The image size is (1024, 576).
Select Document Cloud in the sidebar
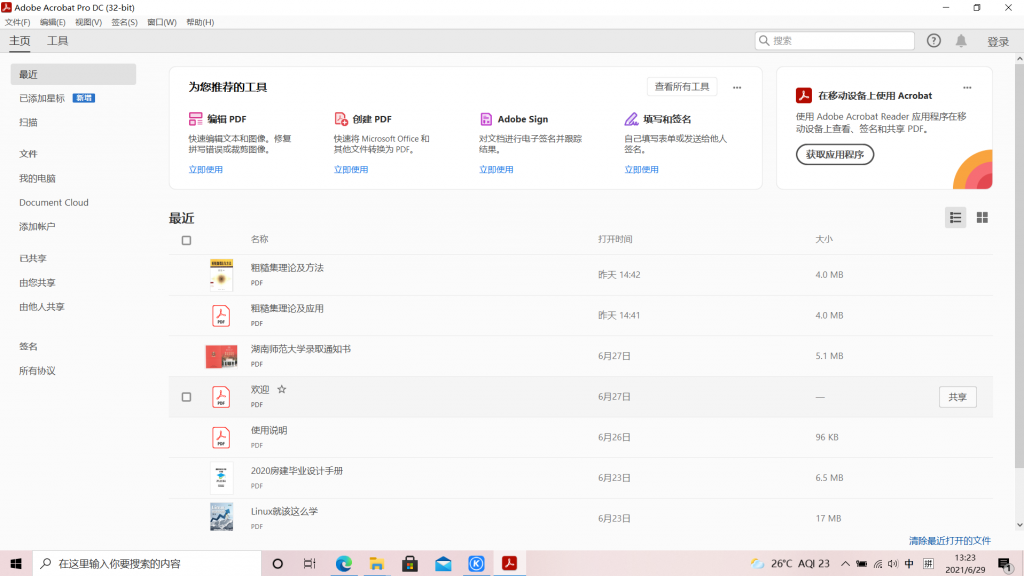54,202
